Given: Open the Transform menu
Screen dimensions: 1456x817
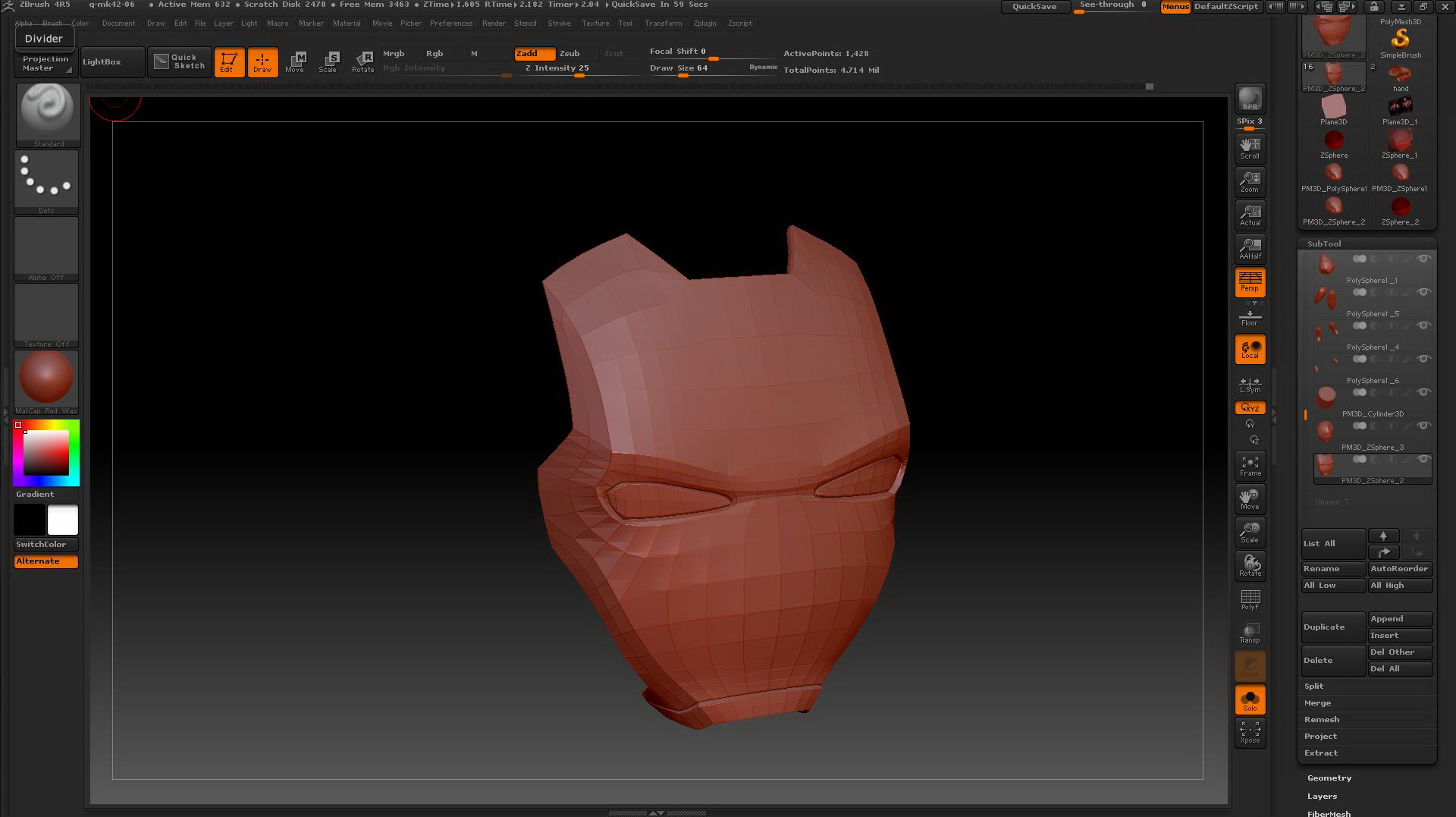Looking at the screenshot, I should [663, 24].
